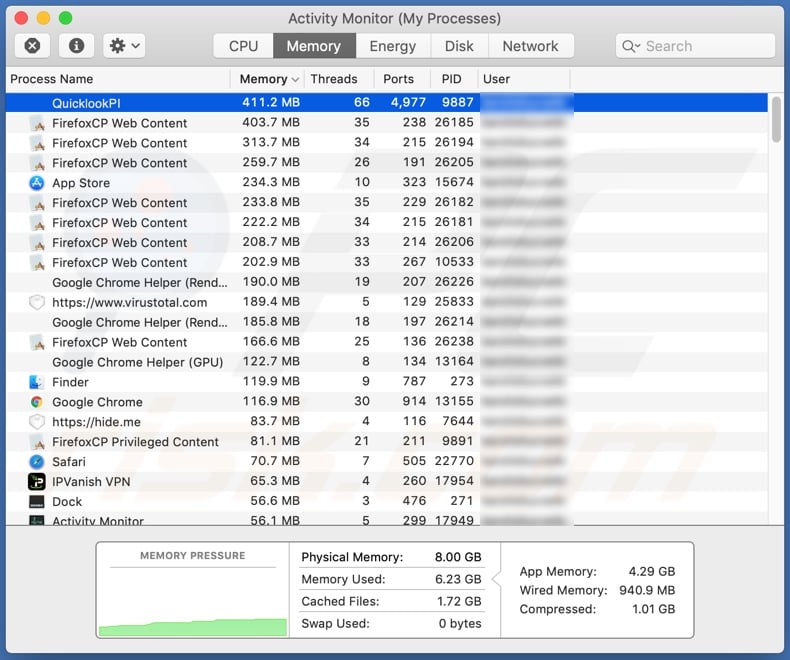Viewport: 790px width, 660px height.
Task: Click the Search field
Action: tap(695, 46)
